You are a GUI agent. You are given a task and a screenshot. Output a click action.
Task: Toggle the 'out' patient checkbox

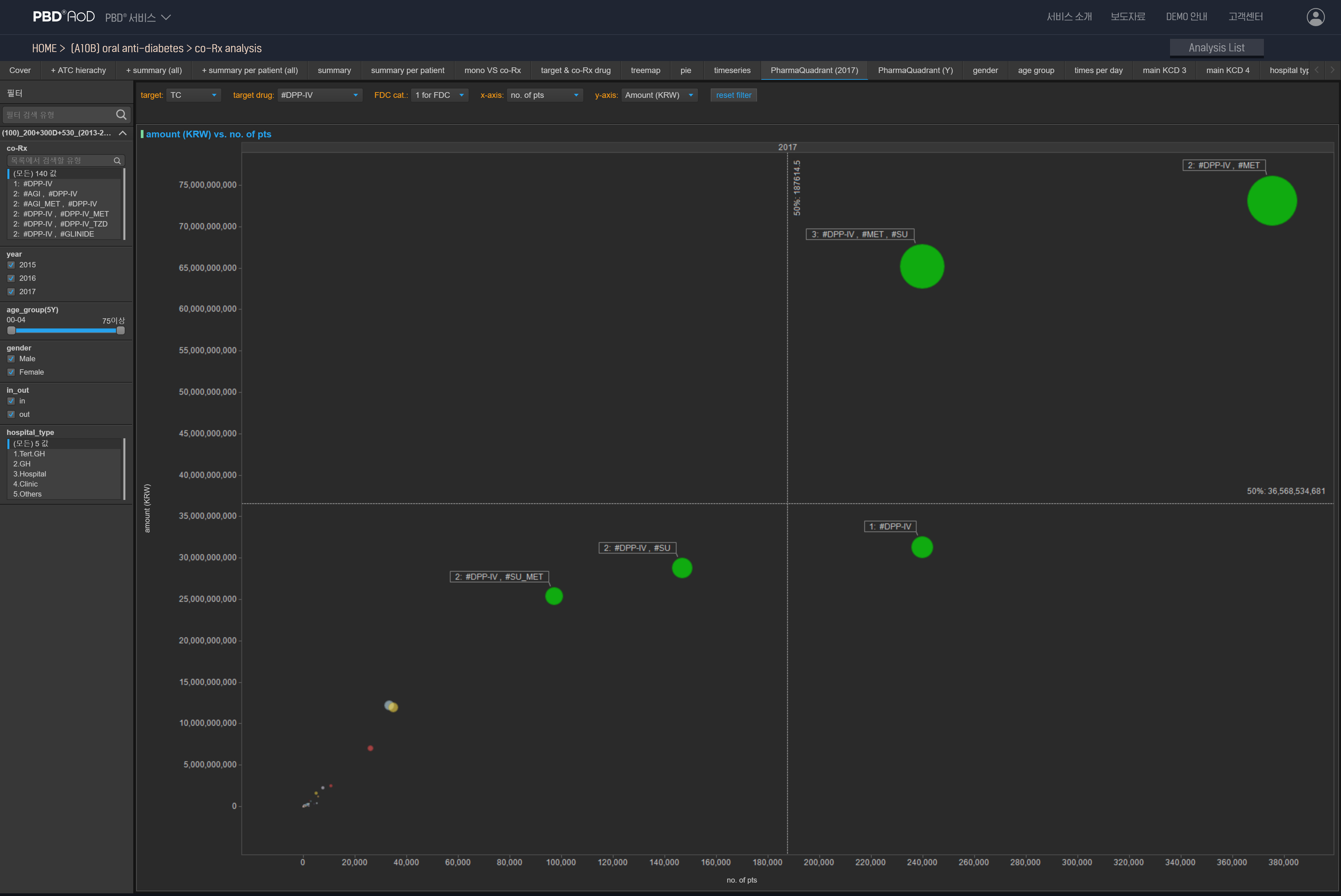pos(11,414)
